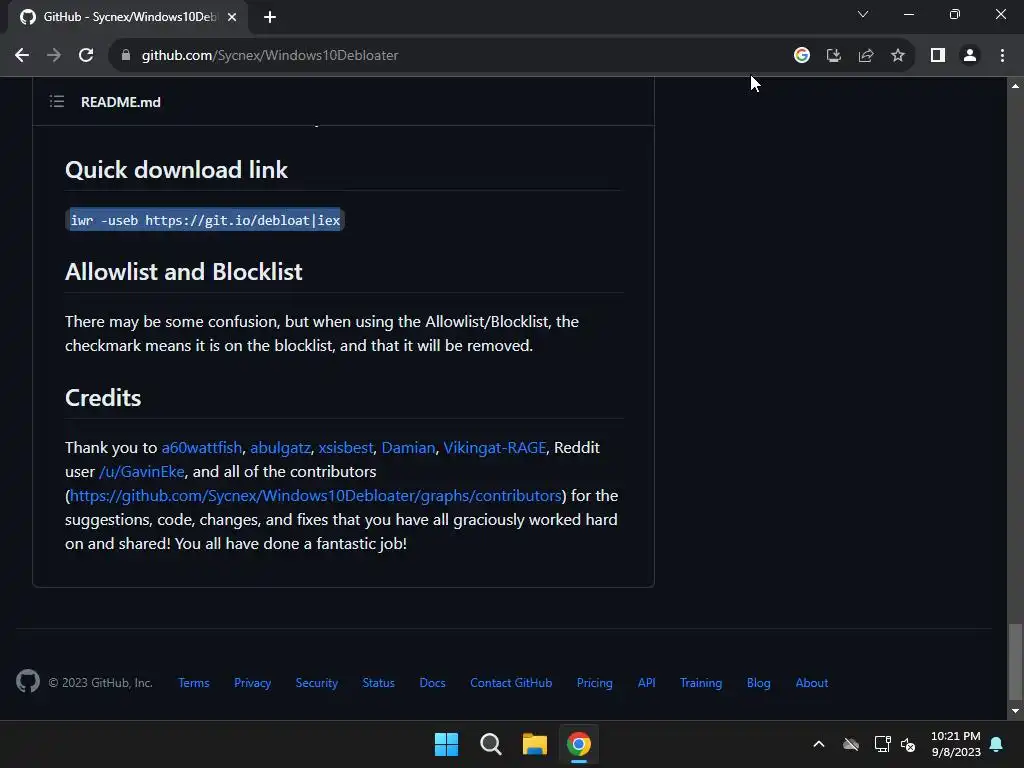Open a new browser tab
Viewport: 1024px width, 768px height.
click(x=270, y=17)
